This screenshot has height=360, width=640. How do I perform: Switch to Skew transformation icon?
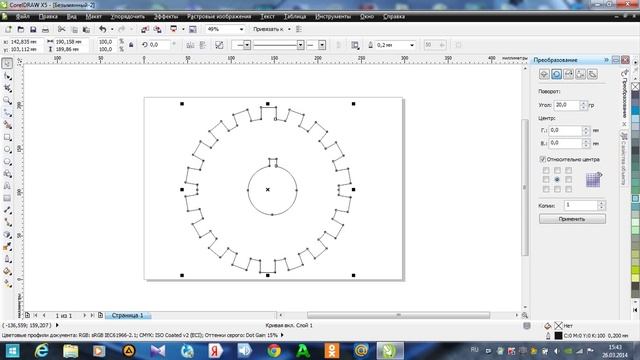(593, 74)
